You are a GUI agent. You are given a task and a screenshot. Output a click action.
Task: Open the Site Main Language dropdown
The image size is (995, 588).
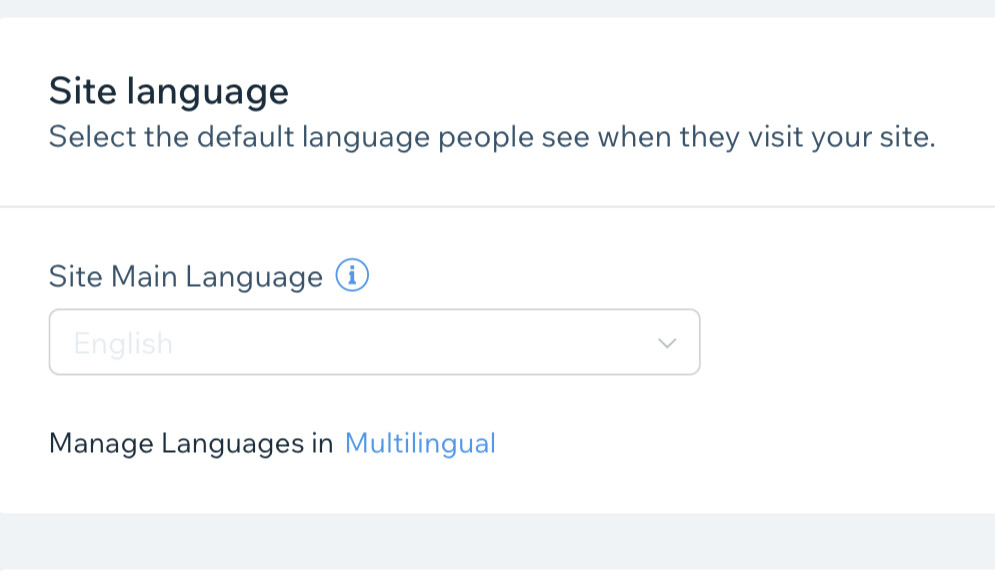pyautogui.click(x=373, y=342)
